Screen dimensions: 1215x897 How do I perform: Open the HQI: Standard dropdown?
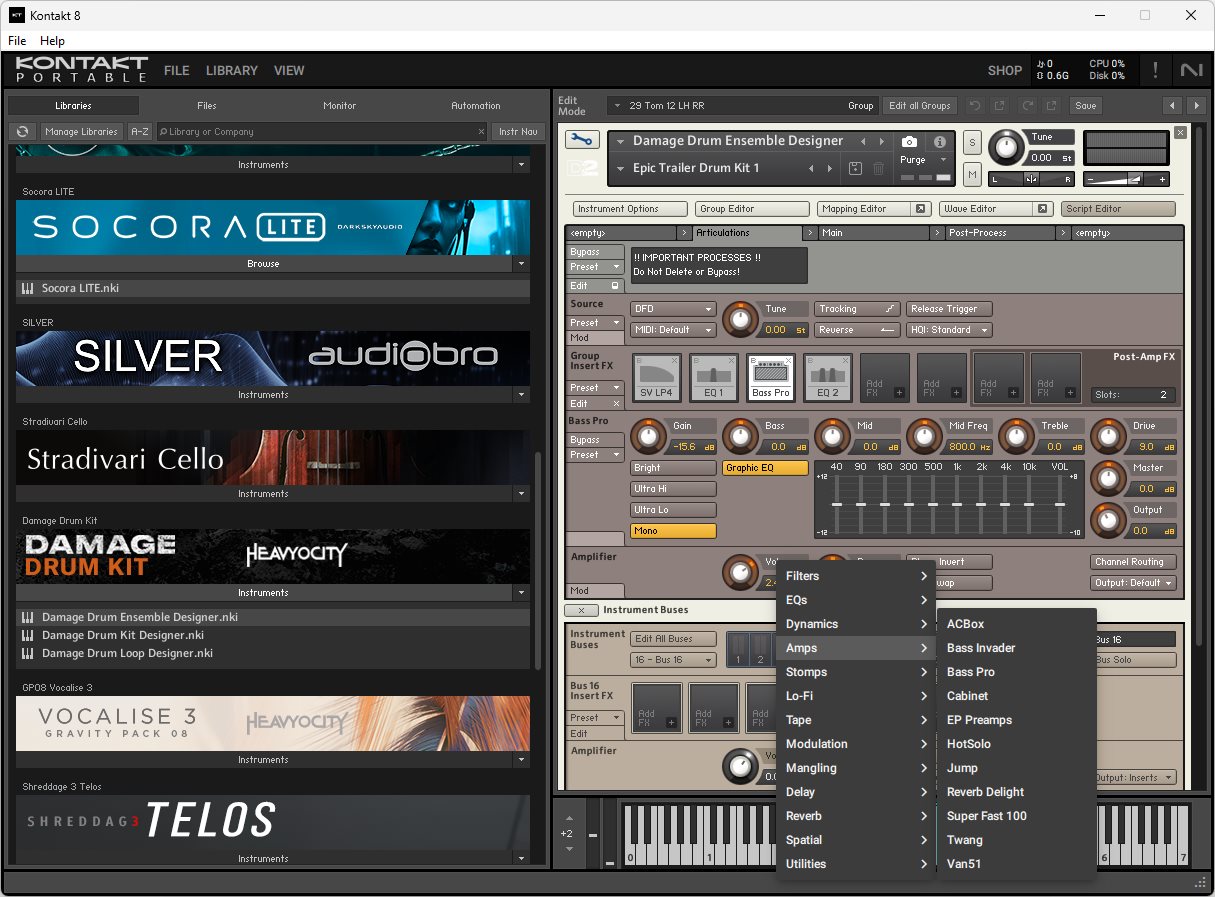949,330
